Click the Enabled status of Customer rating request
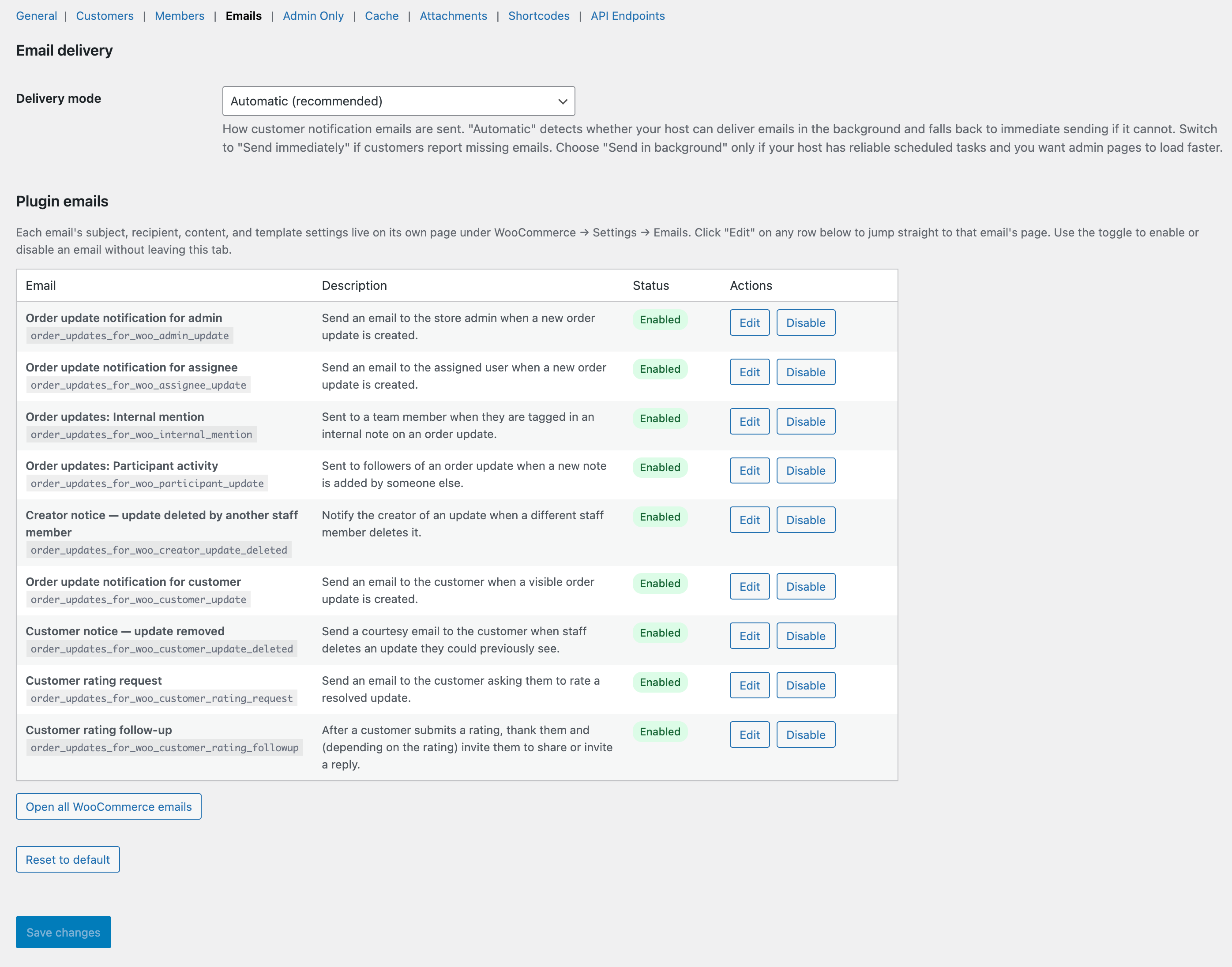 [x=660, y=682]
